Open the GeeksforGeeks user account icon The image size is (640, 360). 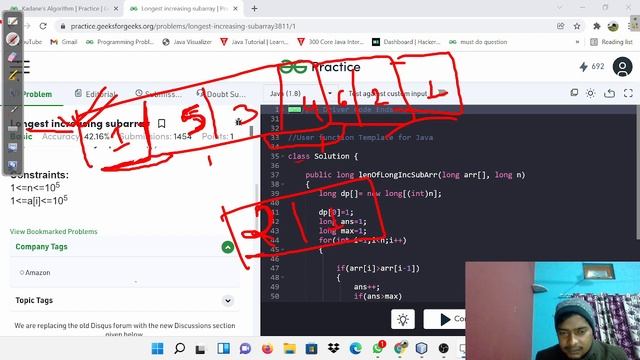(x=622, y=67)
